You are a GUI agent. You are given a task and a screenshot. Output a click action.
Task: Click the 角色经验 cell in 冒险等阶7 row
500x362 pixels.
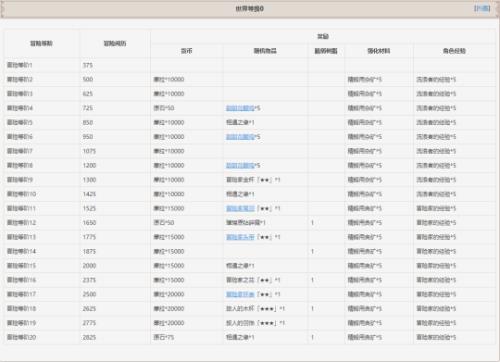[x=436, y=151]
